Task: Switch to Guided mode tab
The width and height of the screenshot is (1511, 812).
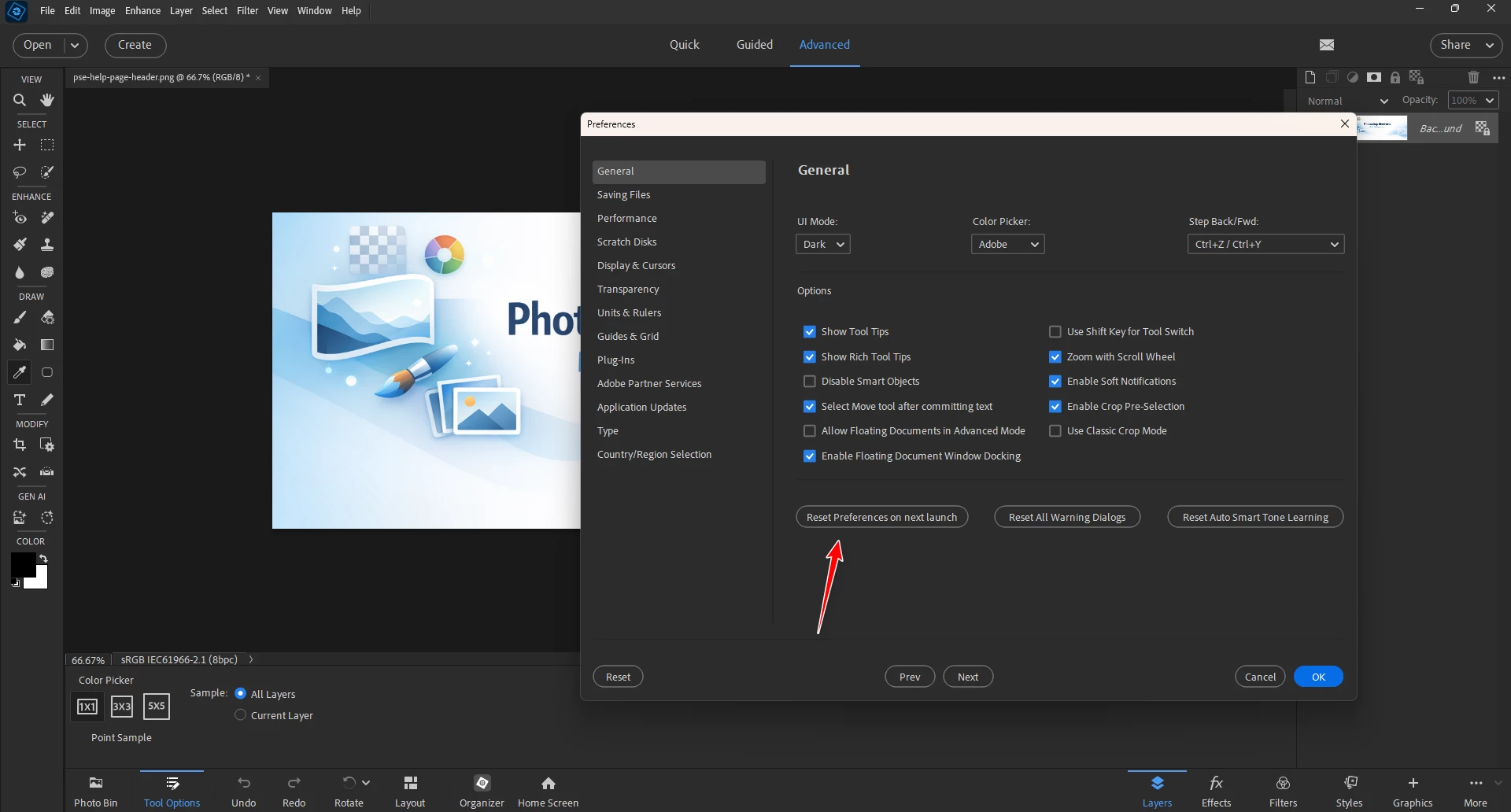Action: [x=754, y=45]
